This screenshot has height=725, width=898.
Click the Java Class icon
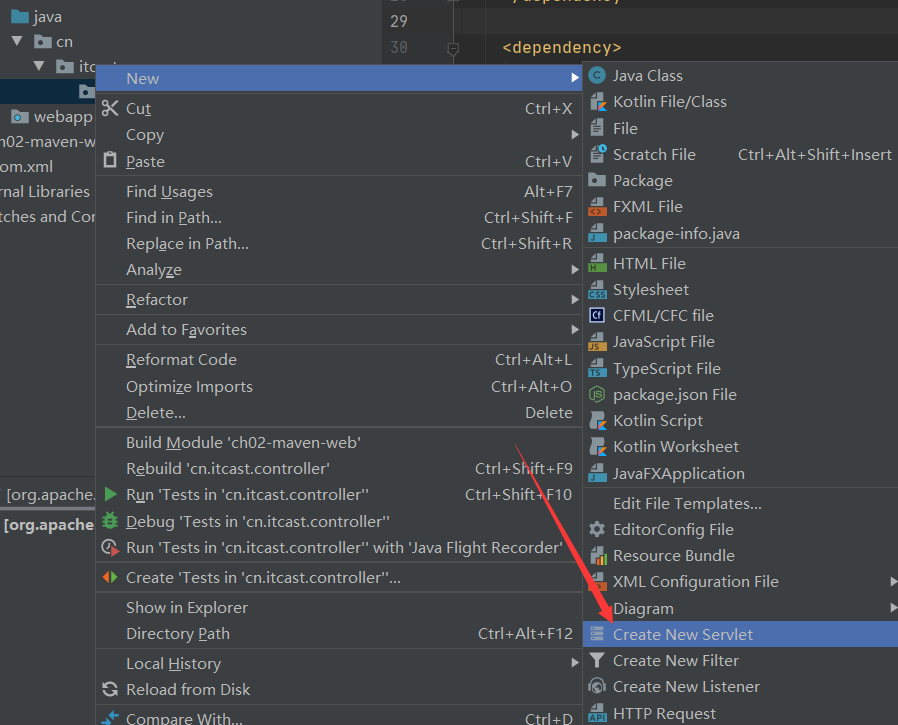[597, 76]
